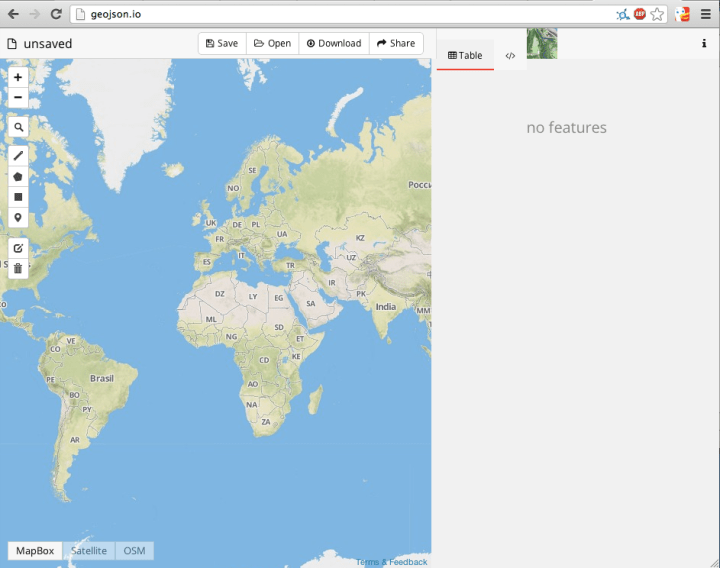Open the JSON code view tab
Screen dimensions: 720x568
point(510,56)
